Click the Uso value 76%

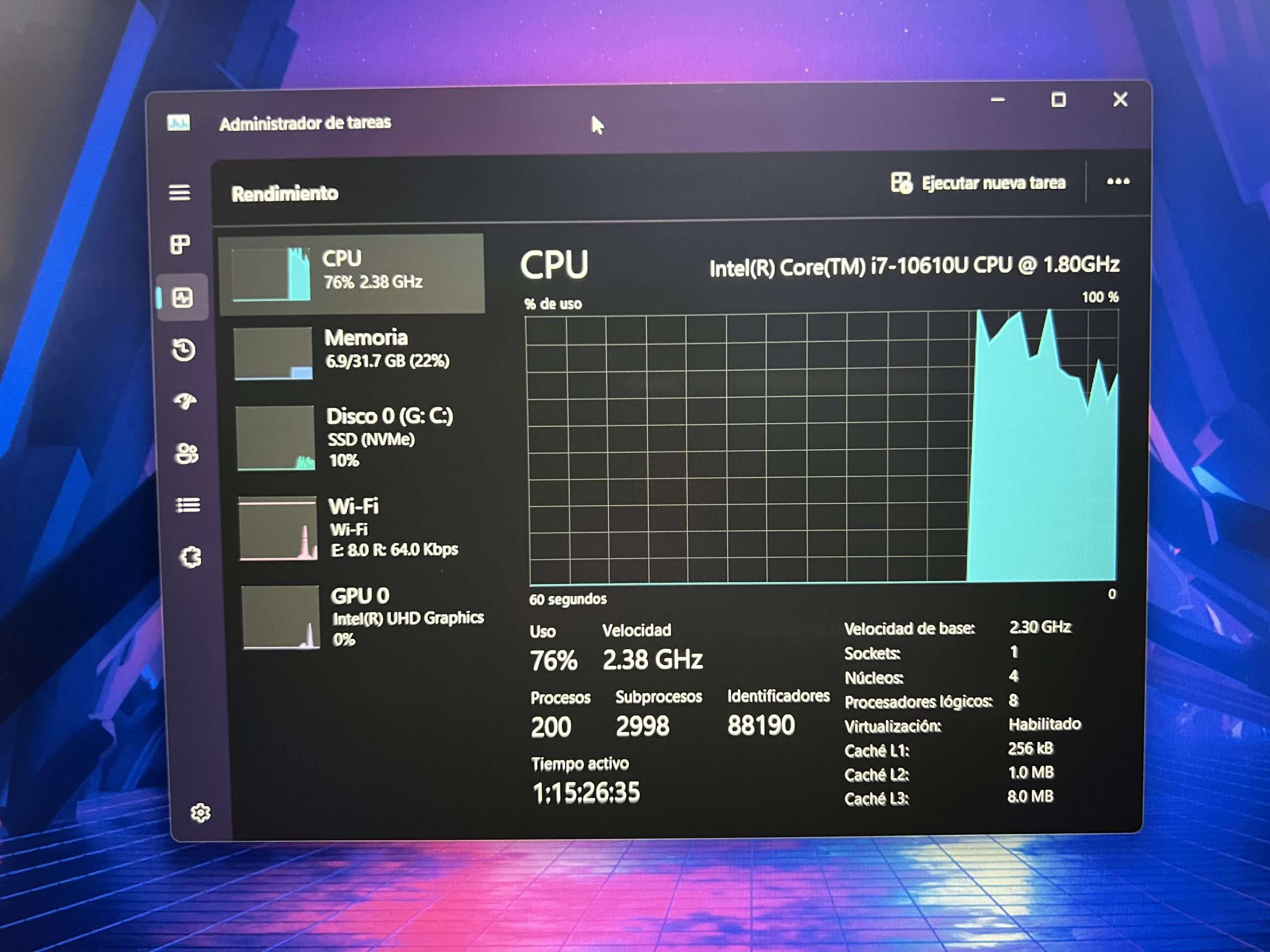554,660
